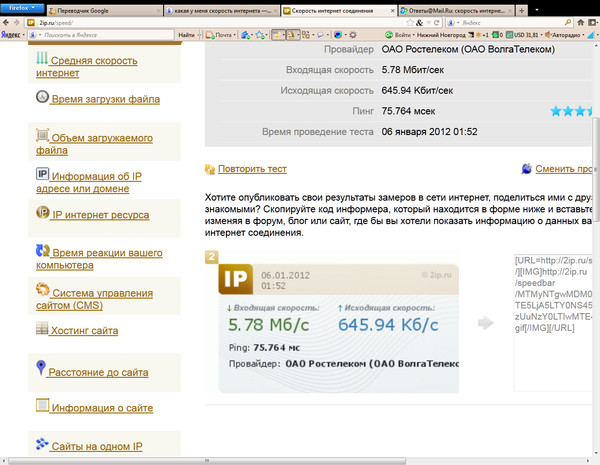
Task: Close the Скорость интернет соединения tab
Action: [x=392, y=11]
